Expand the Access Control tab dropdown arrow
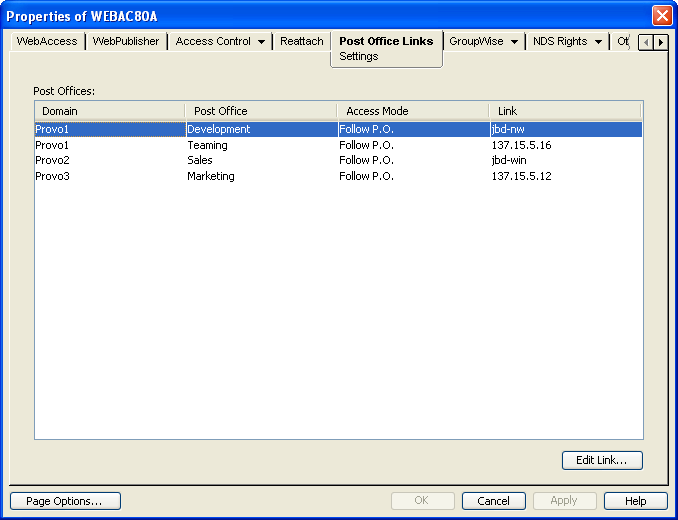678x520 pixels. pos(262,42)
